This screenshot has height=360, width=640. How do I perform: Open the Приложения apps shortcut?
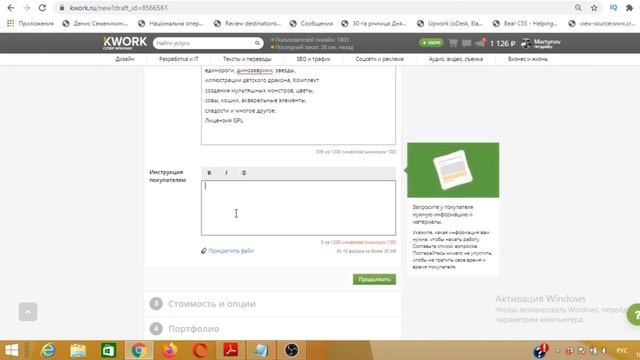coord(30,24)
